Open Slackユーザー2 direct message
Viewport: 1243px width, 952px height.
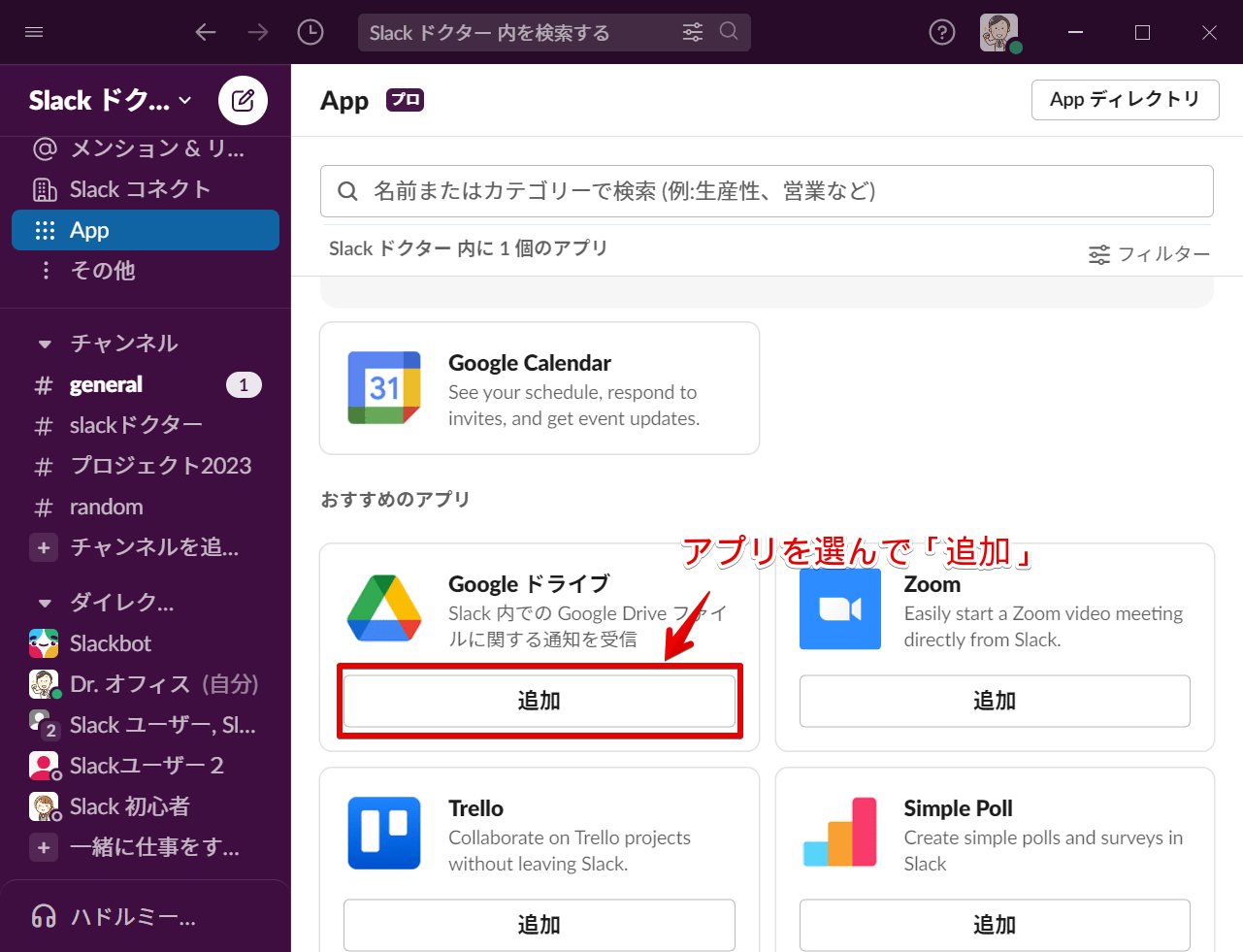[146, 766]
